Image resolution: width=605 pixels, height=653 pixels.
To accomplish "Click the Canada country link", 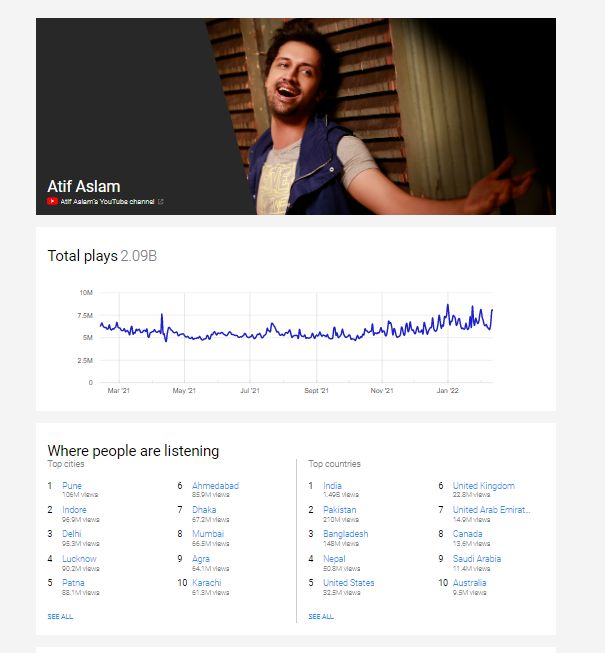I will pyautogui.click(x=468, y=534).
